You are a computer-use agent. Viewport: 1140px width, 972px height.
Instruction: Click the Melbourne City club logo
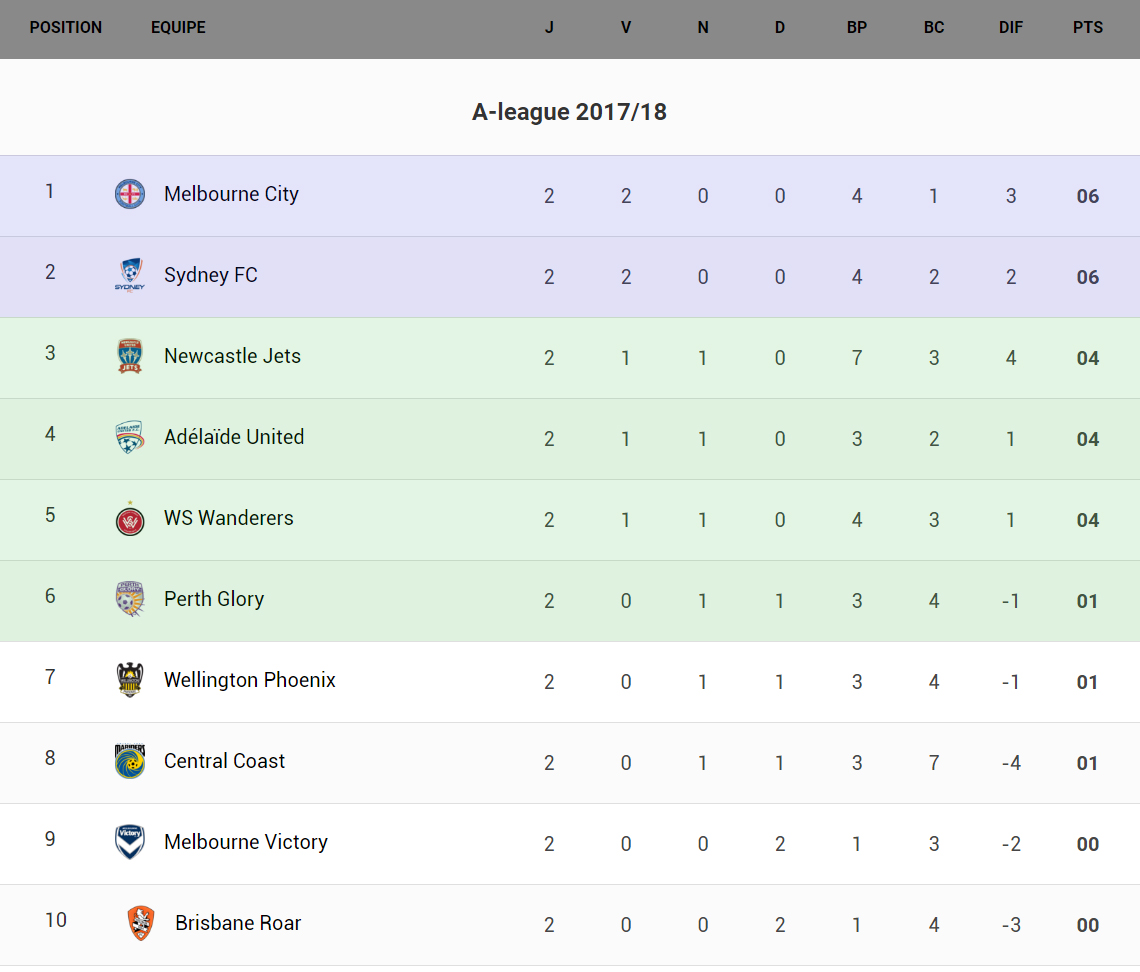[130, 194]
